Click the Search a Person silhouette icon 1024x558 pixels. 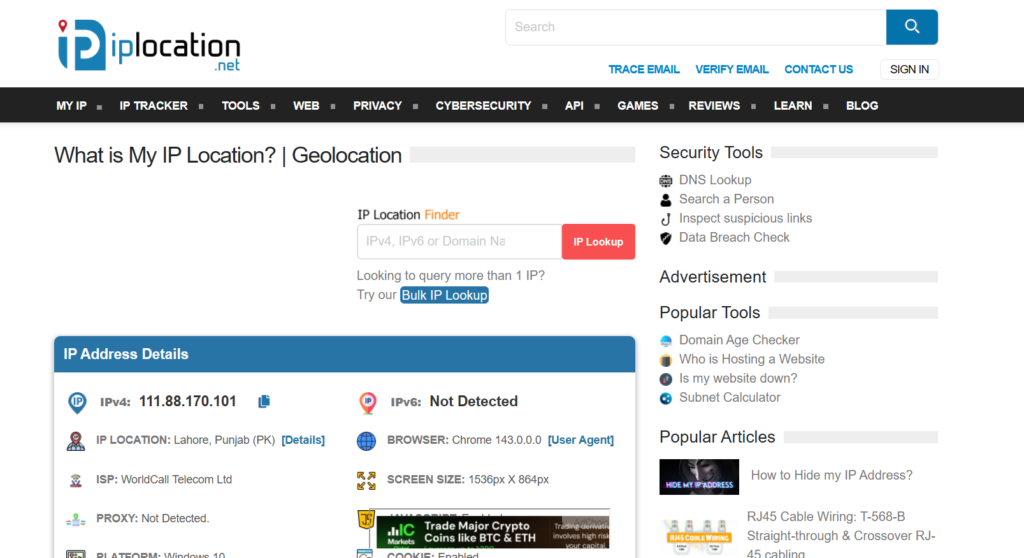coord(665,200)
